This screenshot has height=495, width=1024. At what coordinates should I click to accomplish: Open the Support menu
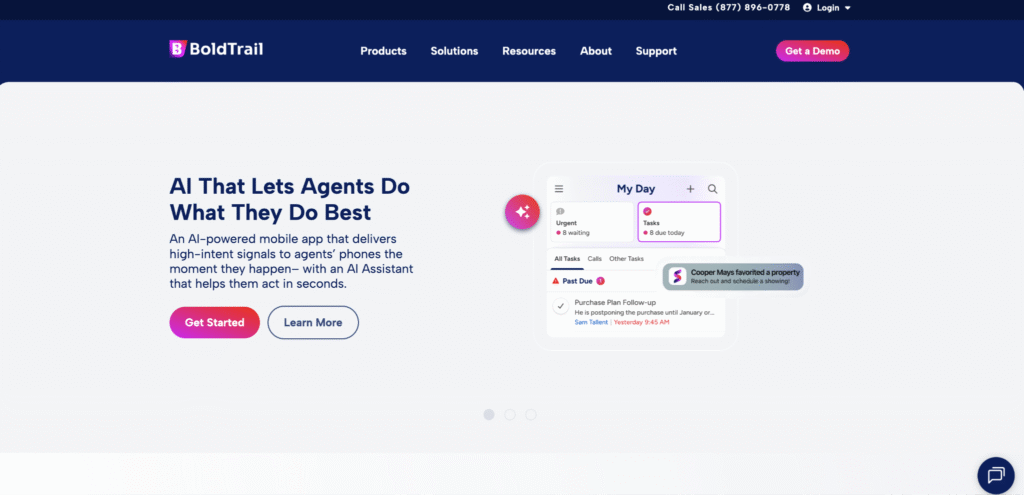click(656, 51)
